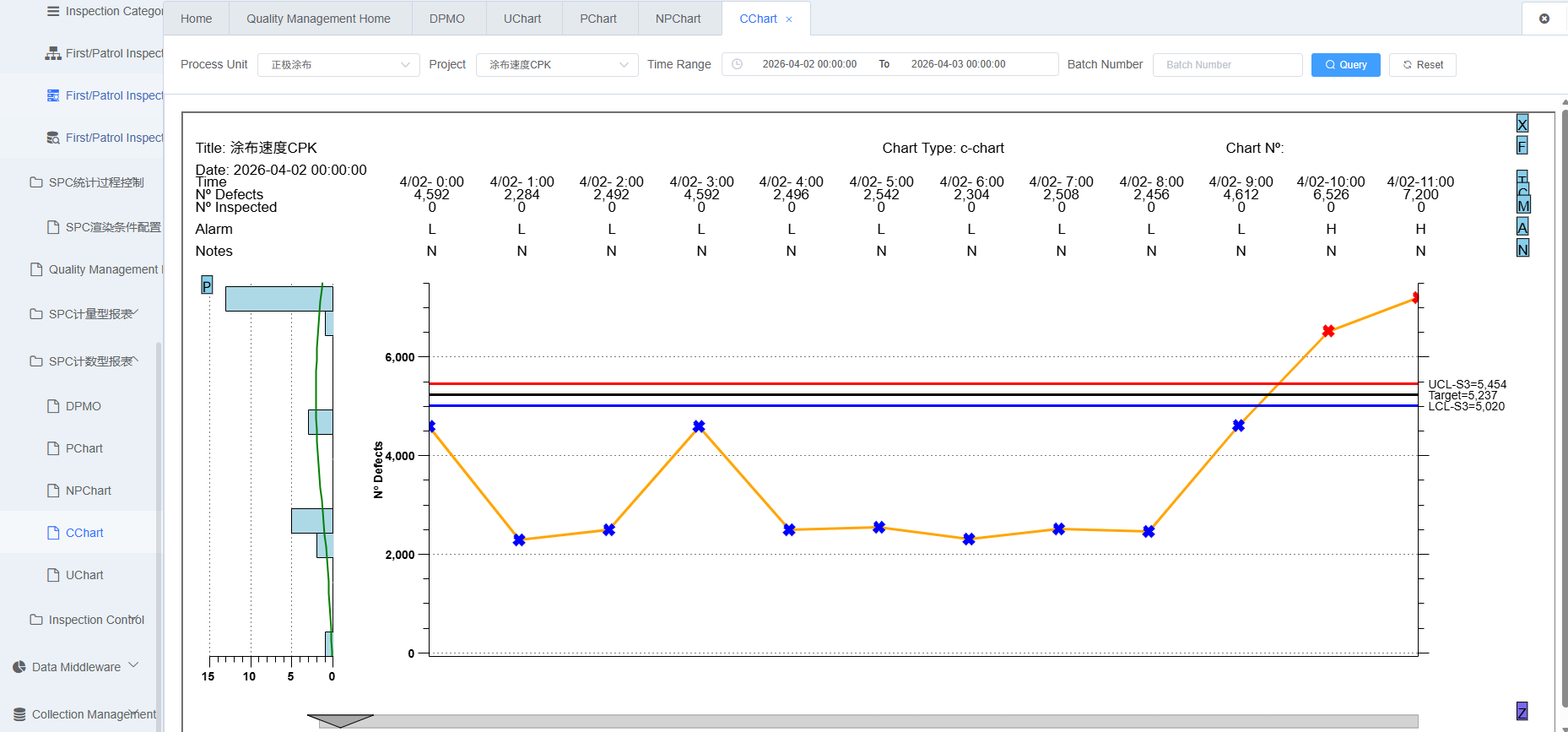The width and height of the screenshot is (1568, 732).
Task: Click the Collection Management database icon
Action: [x=19, y=714]
